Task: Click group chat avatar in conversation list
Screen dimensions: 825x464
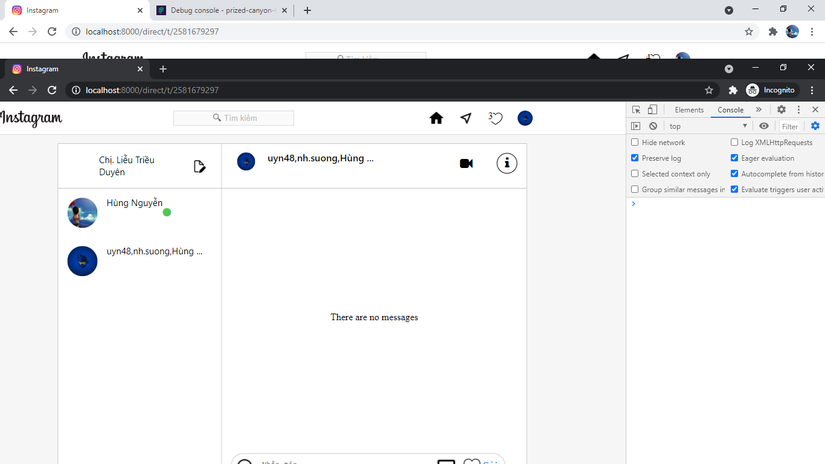Action: (x=82, y=261)
